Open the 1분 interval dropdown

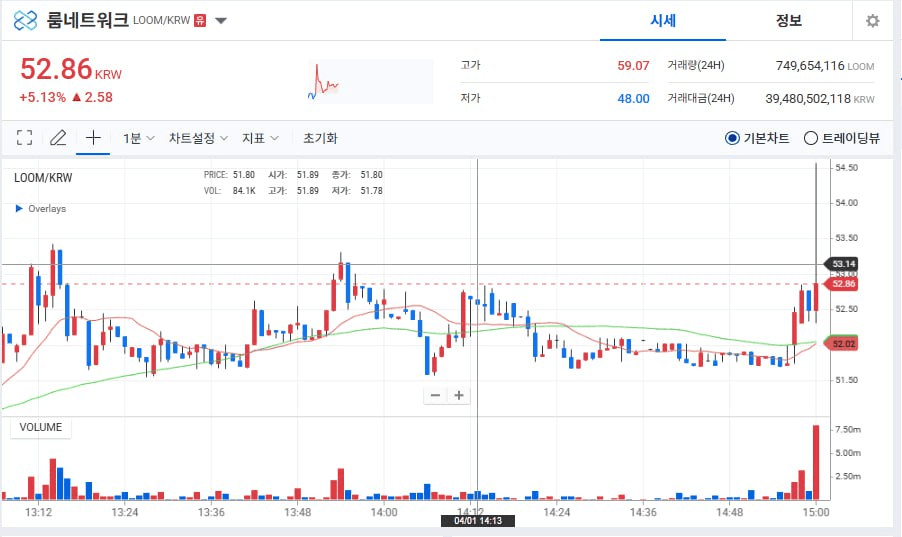(138, 138)
